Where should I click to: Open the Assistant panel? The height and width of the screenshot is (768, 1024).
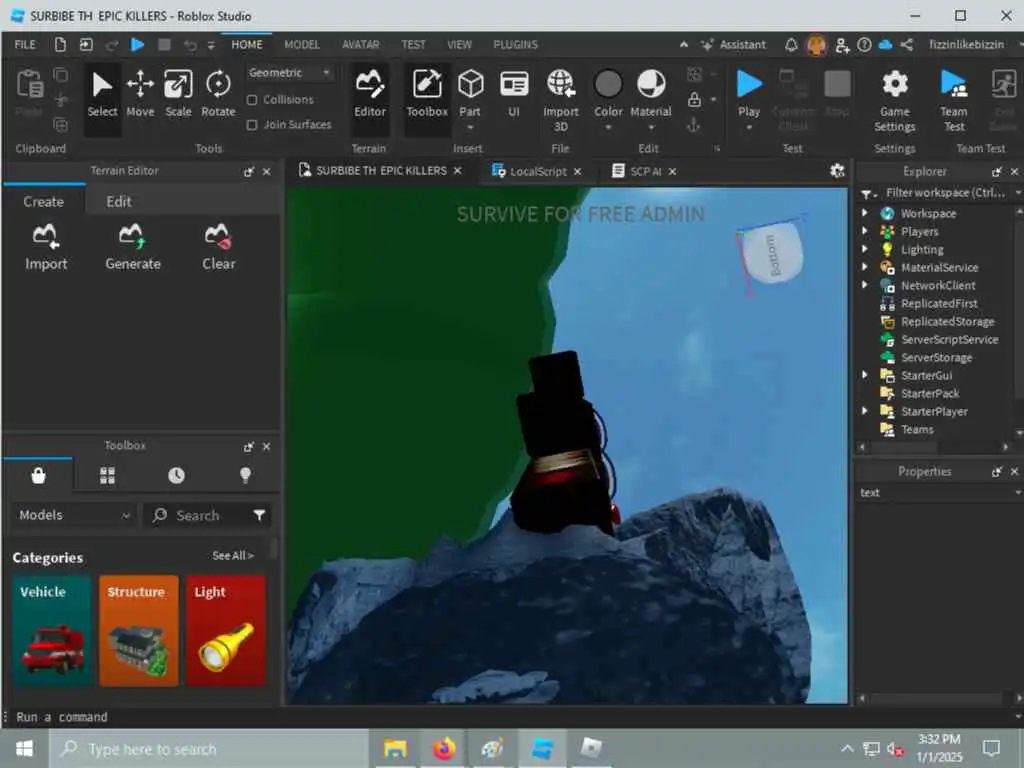coord(733,44)
